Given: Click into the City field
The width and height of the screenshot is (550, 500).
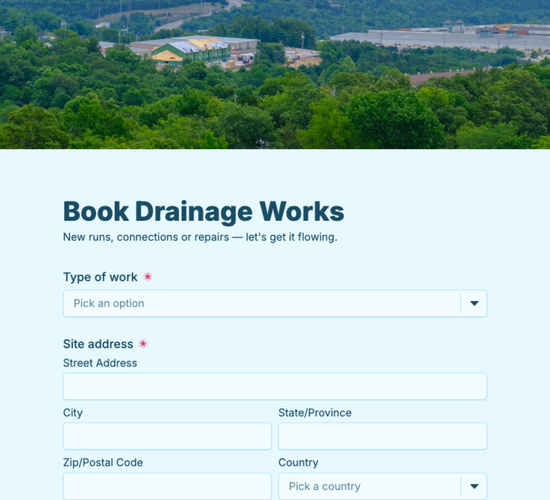Looking at the screenshot, I should (167, 436).
